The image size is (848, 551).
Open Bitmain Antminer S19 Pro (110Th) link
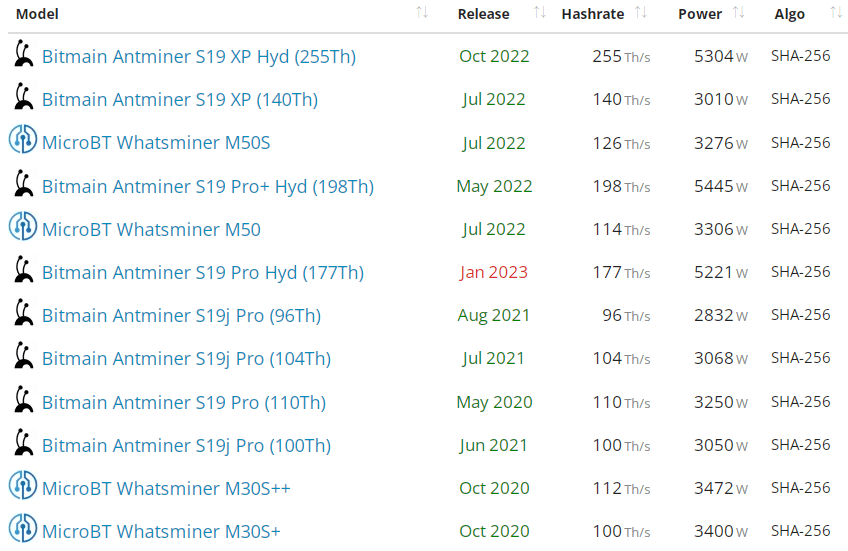(184, 402)
